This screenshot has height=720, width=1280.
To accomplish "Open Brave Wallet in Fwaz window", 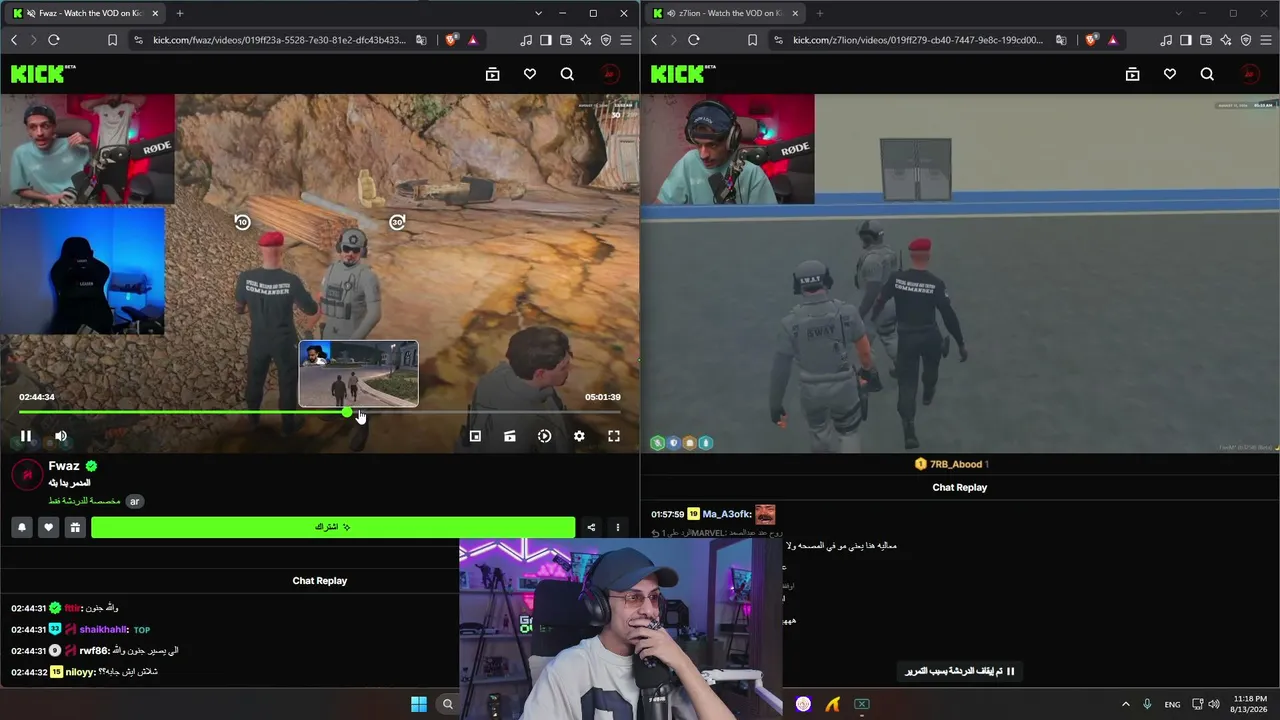I will 566,40.
